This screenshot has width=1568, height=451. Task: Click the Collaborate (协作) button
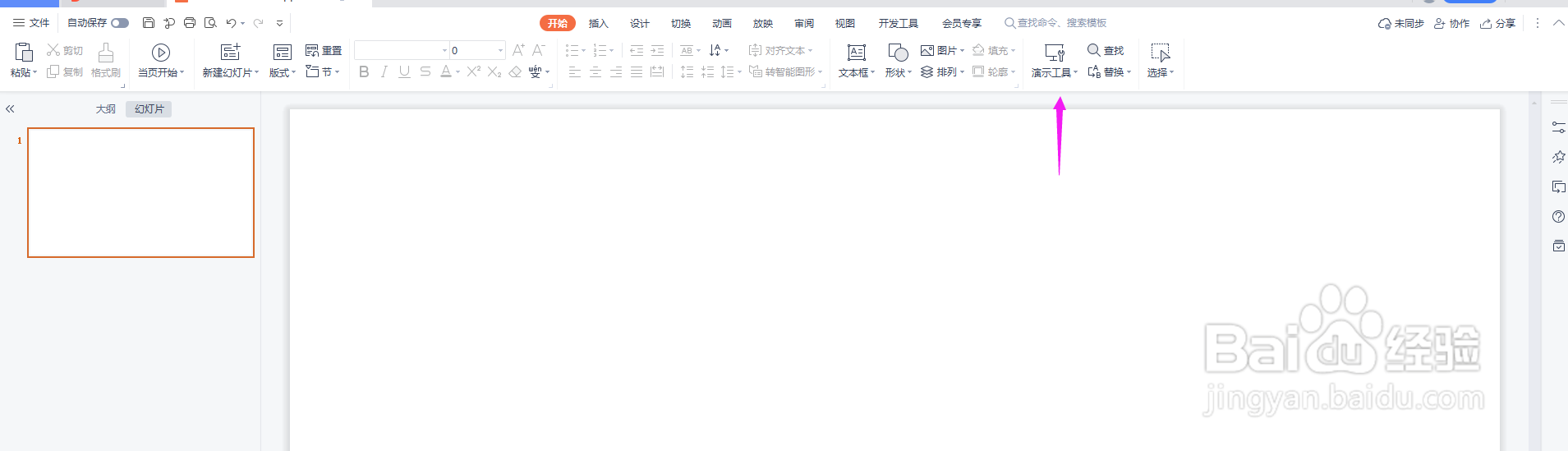(x=1452, y=23)
